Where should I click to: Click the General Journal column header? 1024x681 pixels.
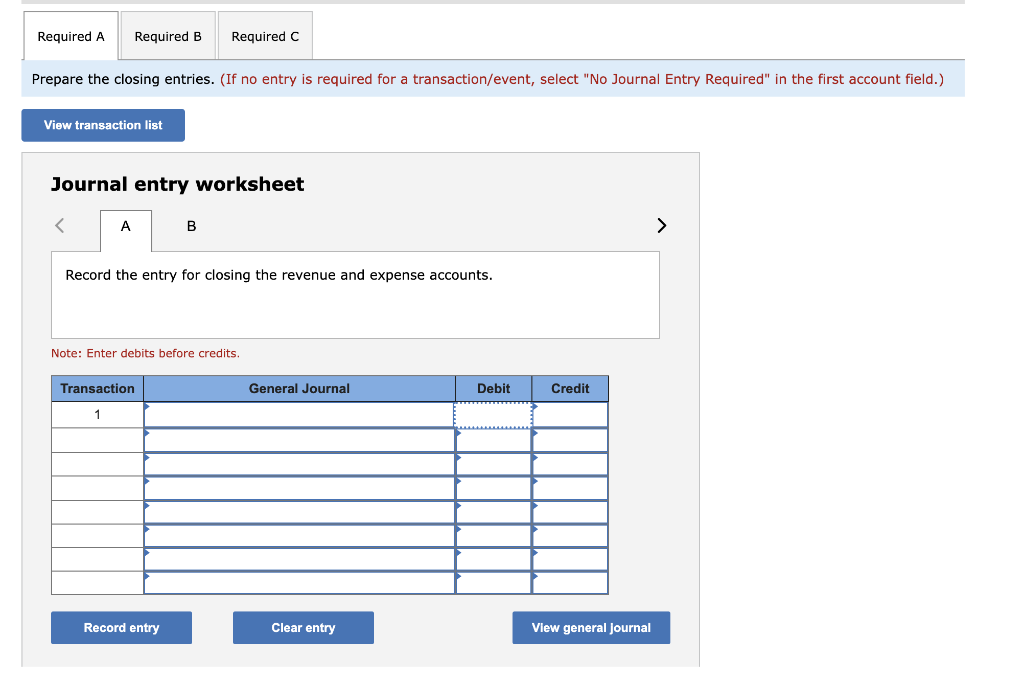tap(299, 388)
